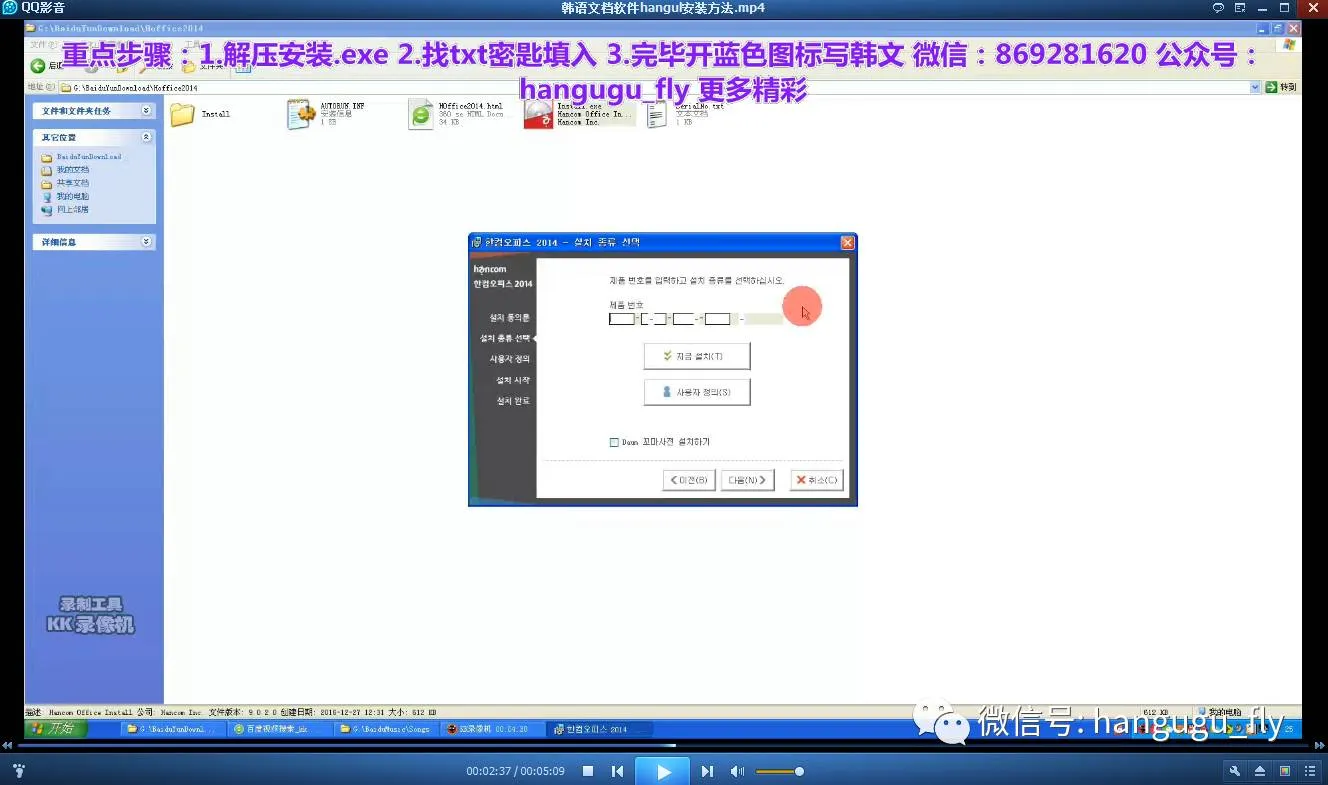Screen dimensions: 1328x785
Task: Click the hancom logo in installer
Action: [x=490, y=269]
